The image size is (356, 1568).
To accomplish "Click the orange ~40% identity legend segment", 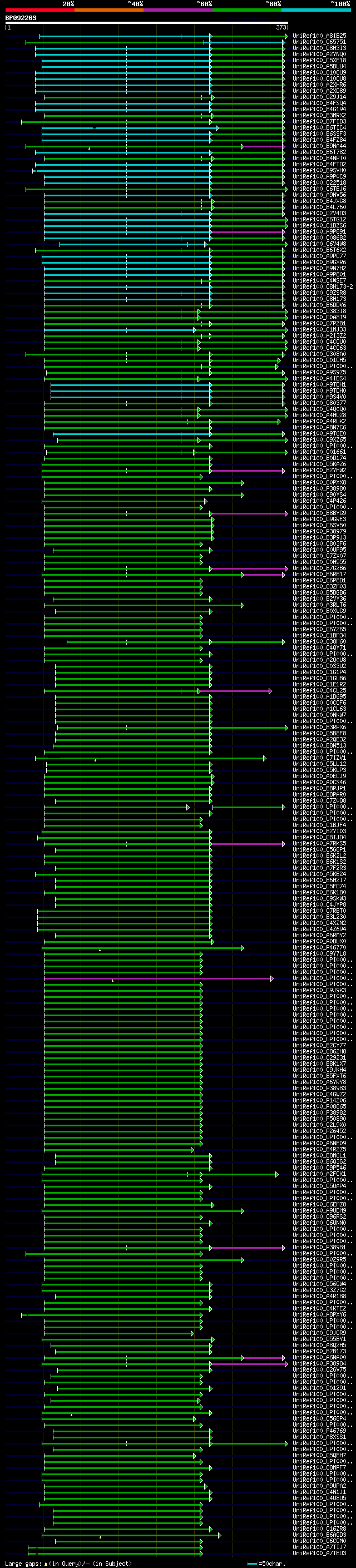I will 109,10.
